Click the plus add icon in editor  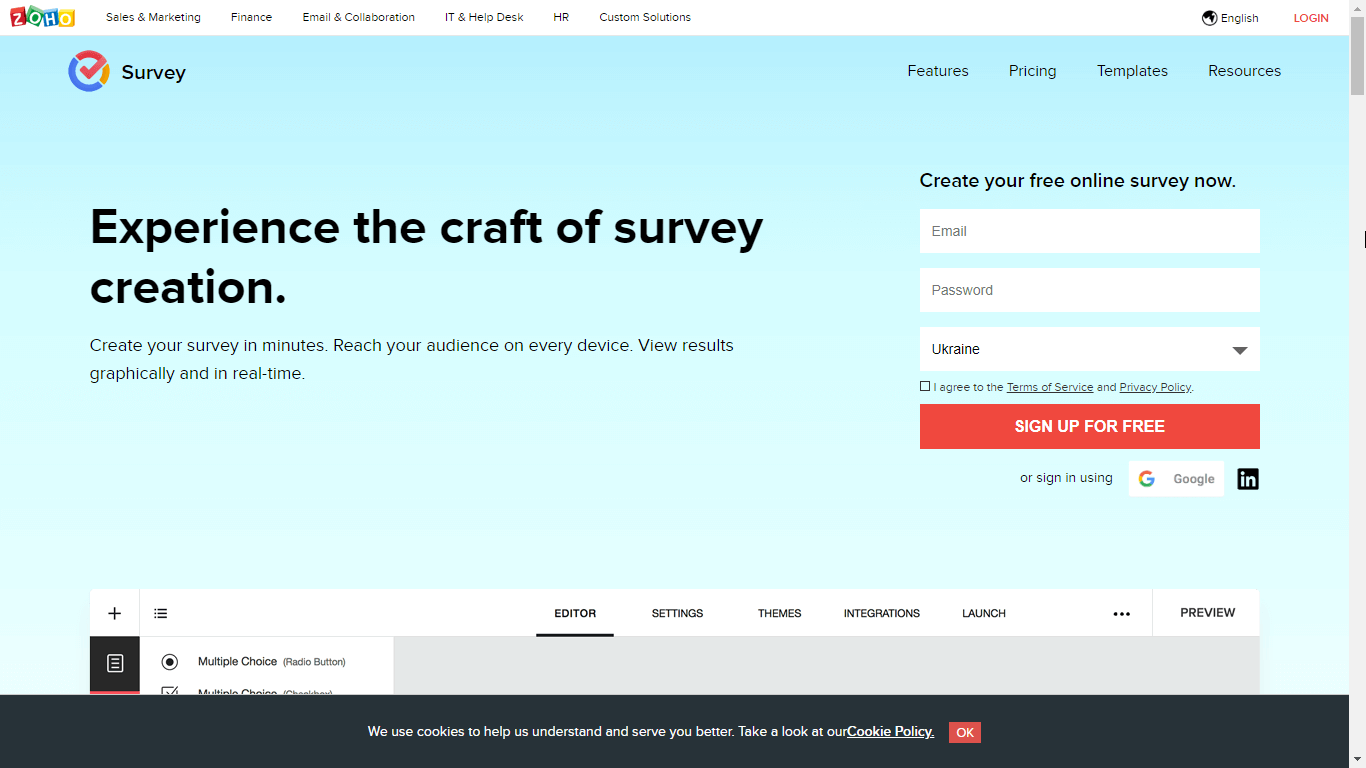click(114, 613)
